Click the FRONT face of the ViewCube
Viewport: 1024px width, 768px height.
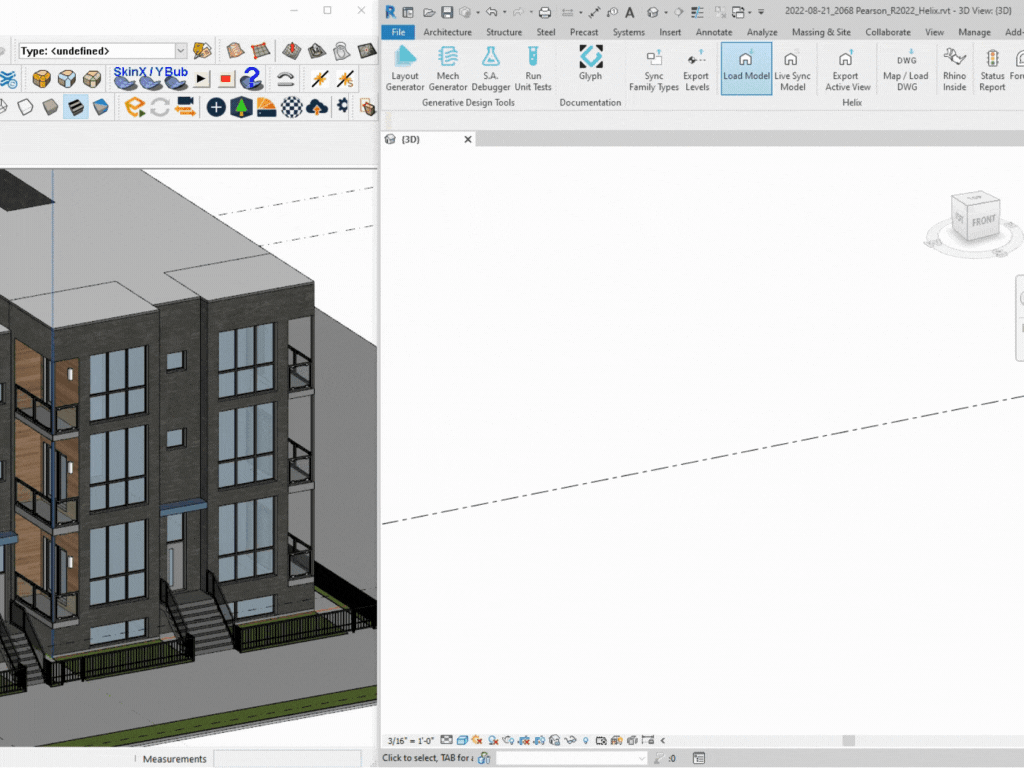click(982, 221)
